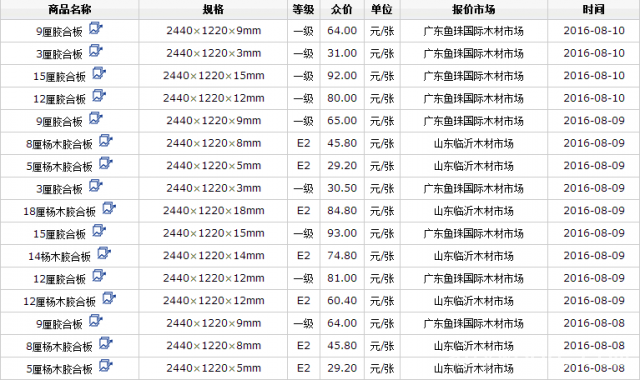Open the 18厘杨木胶合板 product name link

pyautogui.click(x=60, y=211)
